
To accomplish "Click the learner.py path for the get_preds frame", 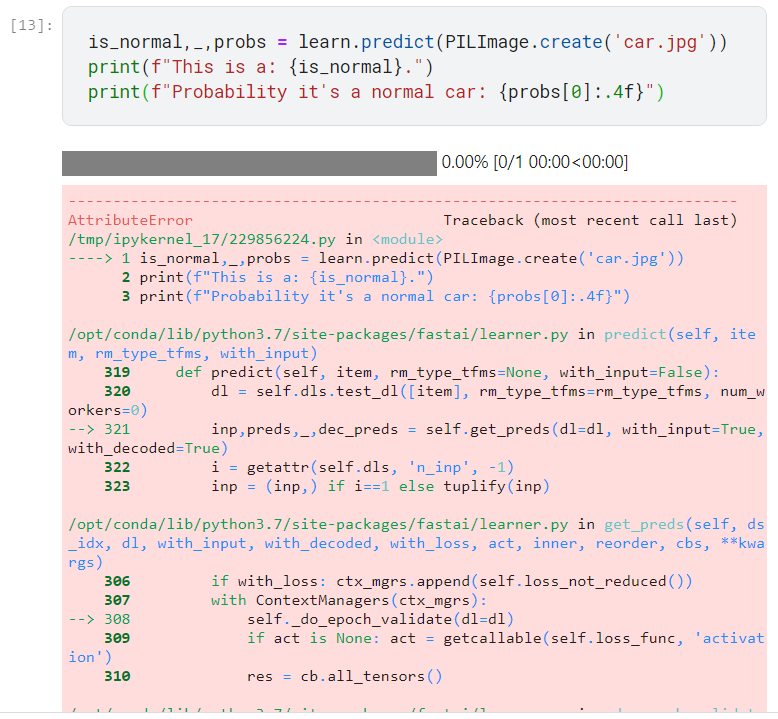I will pos(322,524).
